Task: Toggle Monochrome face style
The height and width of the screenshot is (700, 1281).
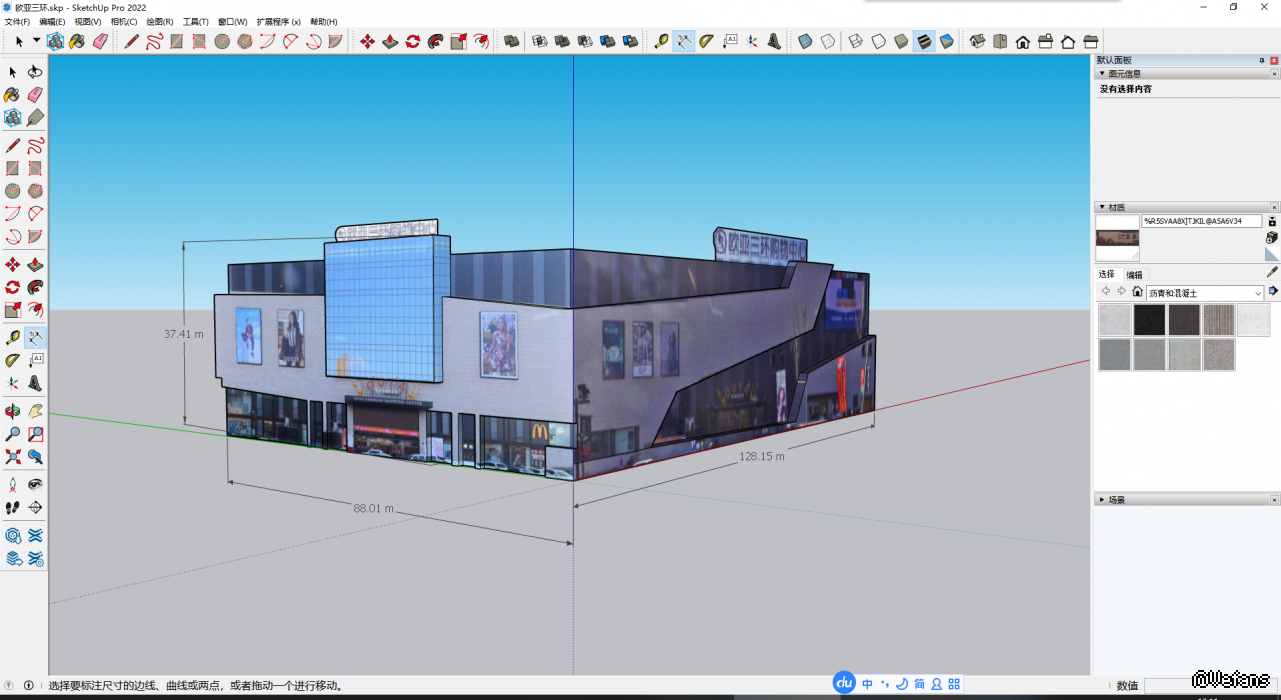Action: click(946, 41)
